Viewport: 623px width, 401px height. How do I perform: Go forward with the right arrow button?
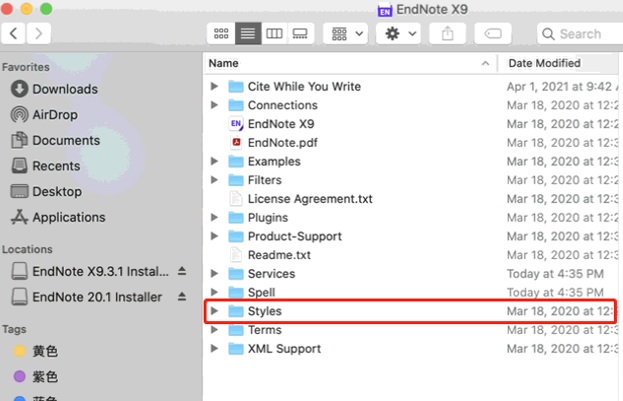(39, 33)
